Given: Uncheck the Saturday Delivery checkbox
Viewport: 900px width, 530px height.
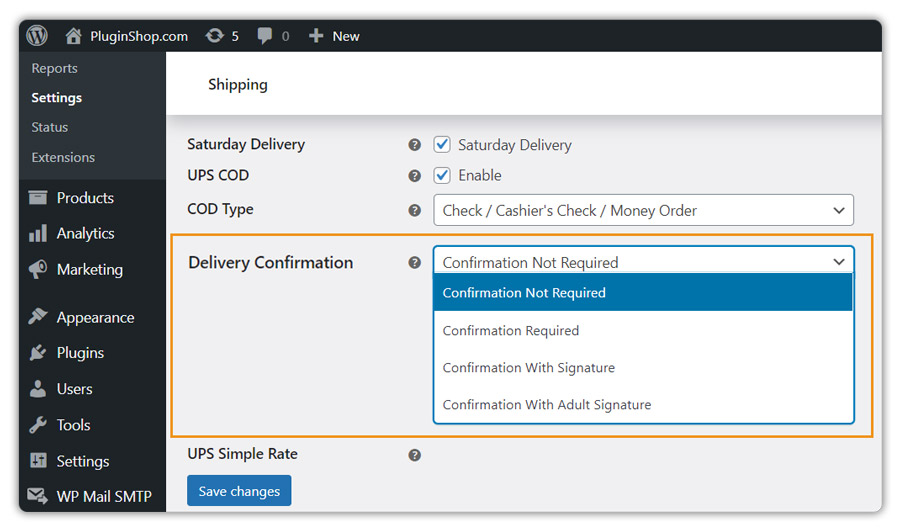Looking at the screenshot, I should tap(441, 145).
